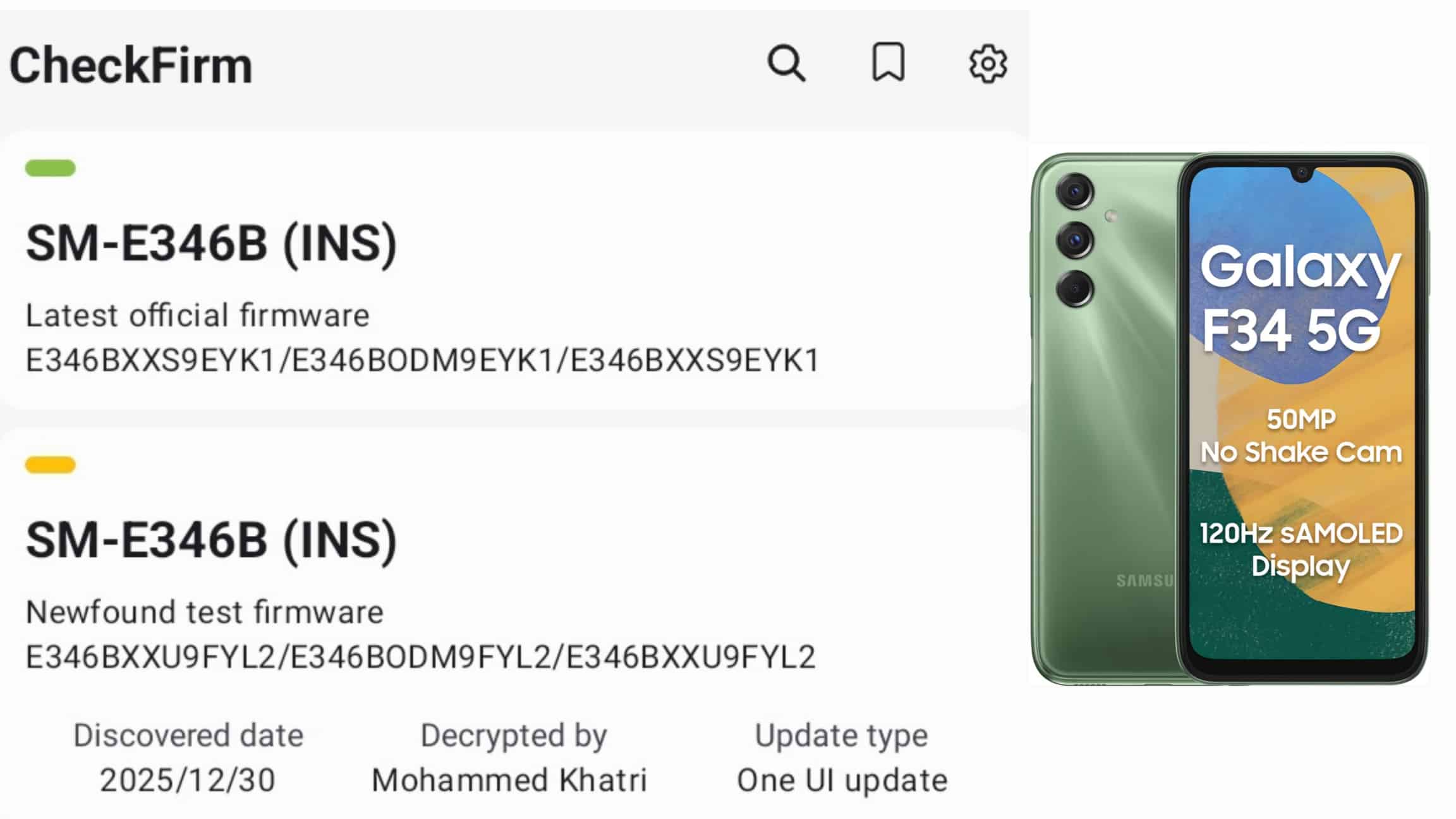The height and width of the screenshot is (819, 1456).
Task: Click the E346BXXS9EYK1 firmware version string
Action: (422, 360)
